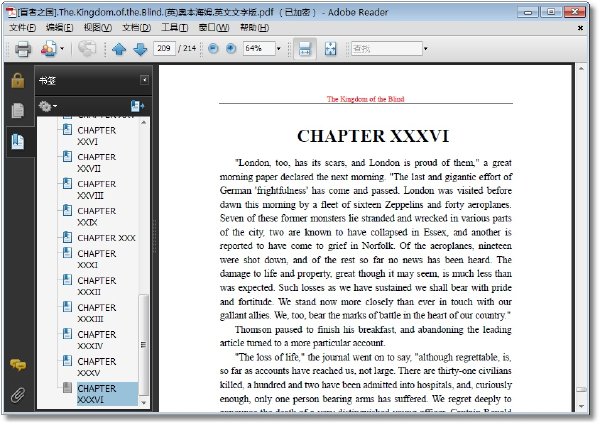Open the 文档(D) menu
Image resolution: width=600 pixels, height=425 pixels.
click(x=136, y=28)
